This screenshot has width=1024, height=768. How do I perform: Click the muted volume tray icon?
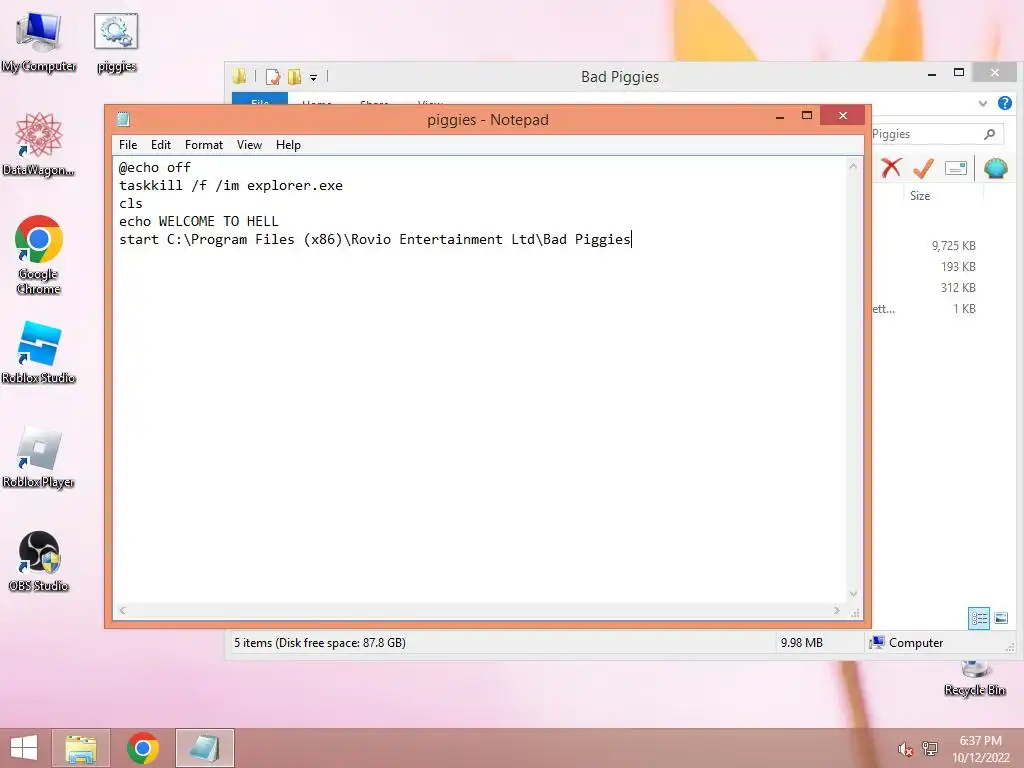905,749
